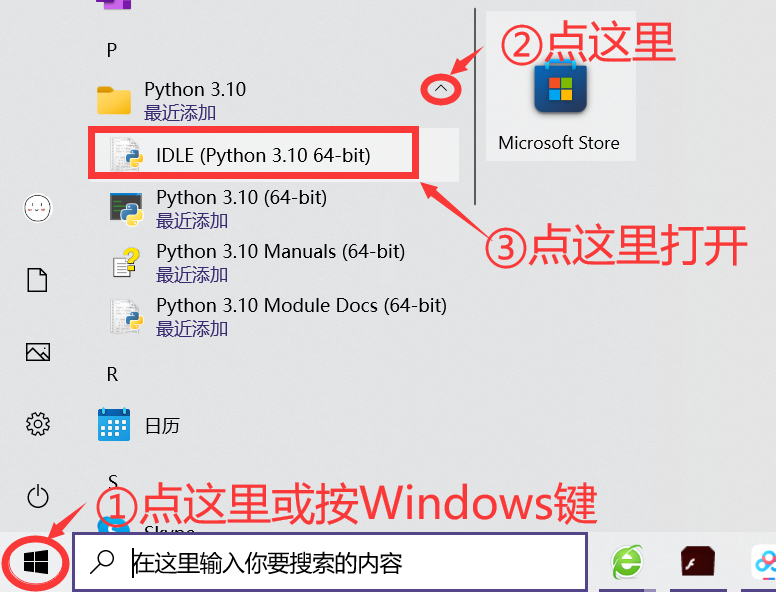This screenshot has height=592, width=776.
Task: Open Python 3.10 (64-bit) console entry
Action: pos(274,208)
